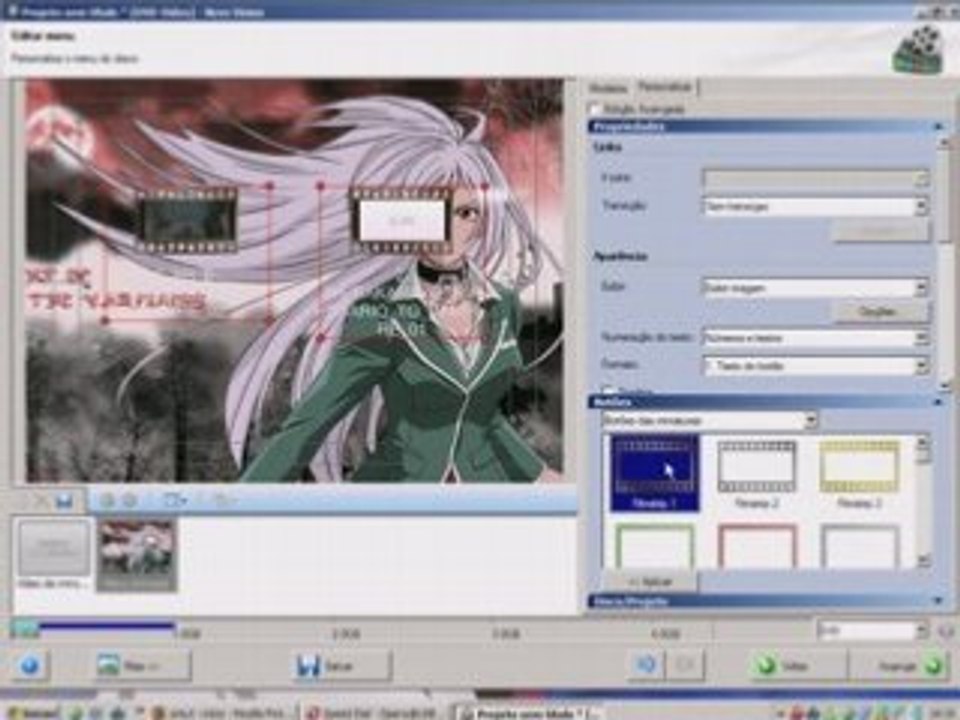Open the Botão image dropdown under Aparência
The height and width of the screenshot is (720, 960).
tap(816, 287)
